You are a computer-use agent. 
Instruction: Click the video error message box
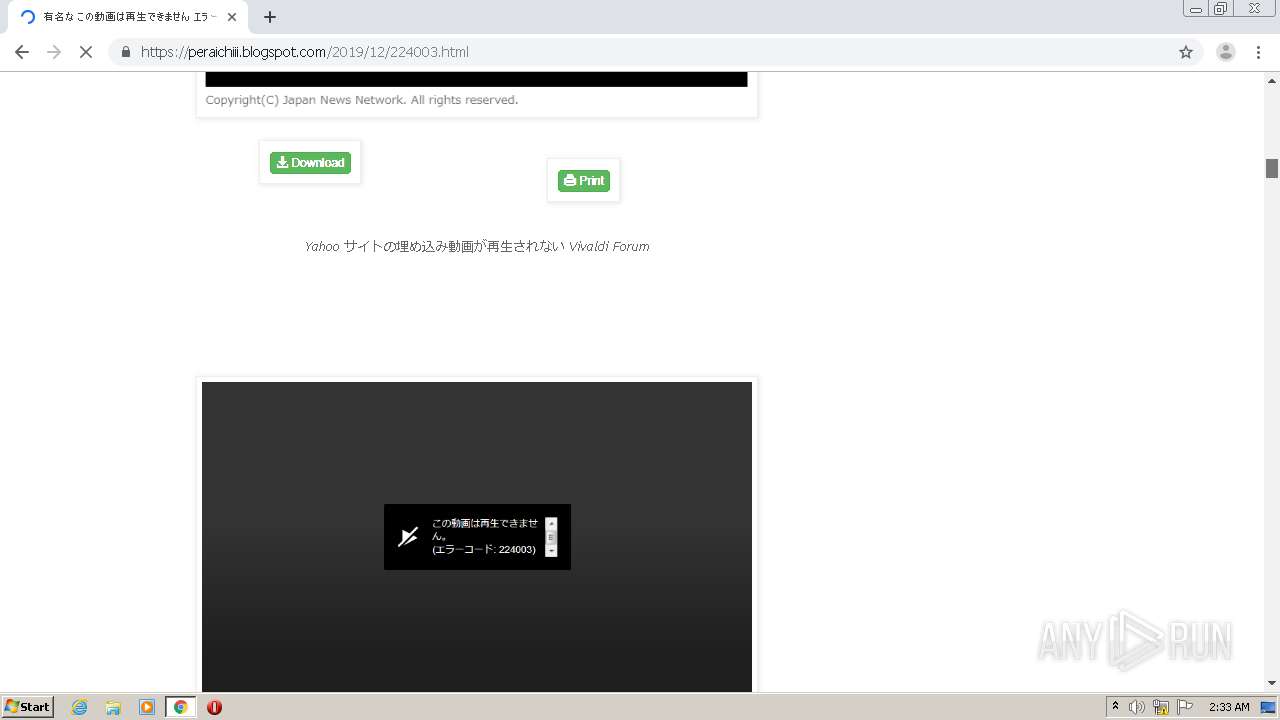point(477,537)
